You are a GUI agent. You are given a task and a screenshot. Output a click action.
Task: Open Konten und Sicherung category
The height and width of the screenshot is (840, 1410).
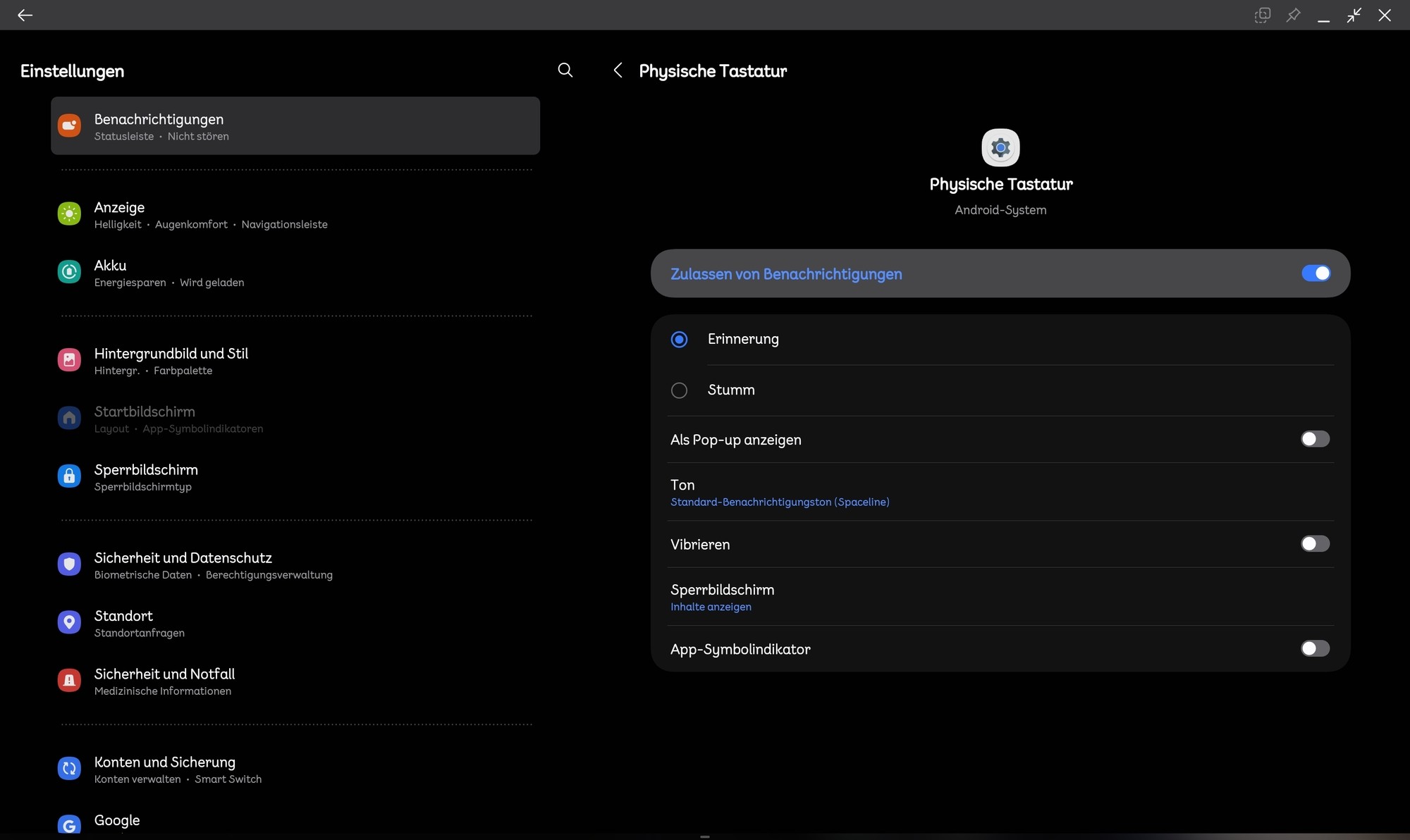(295, 769)
